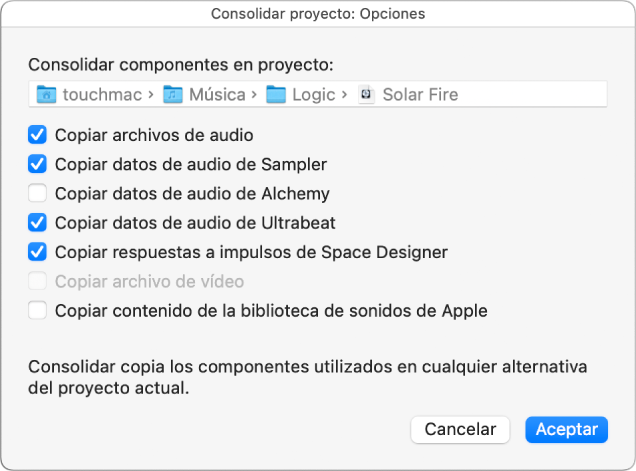The height and width of the screenshot is (471, 636).
Task: Uncheck Space Designer impulse responses checkbox
Action: 38,252
